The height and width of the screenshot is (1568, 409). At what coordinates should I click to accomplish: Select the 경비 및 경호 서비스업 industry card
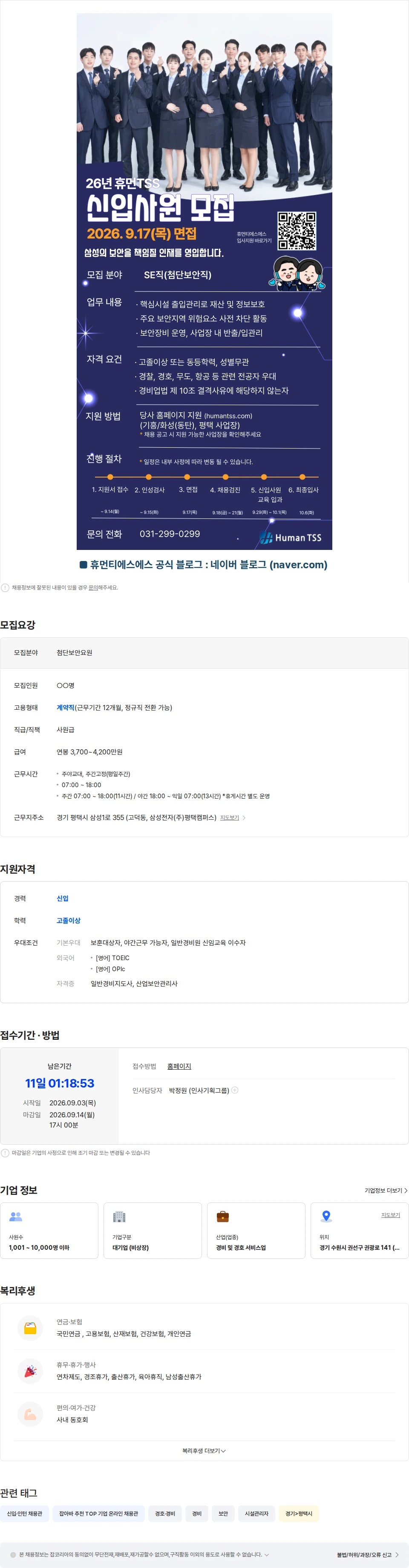click(x=256, y=1230)
